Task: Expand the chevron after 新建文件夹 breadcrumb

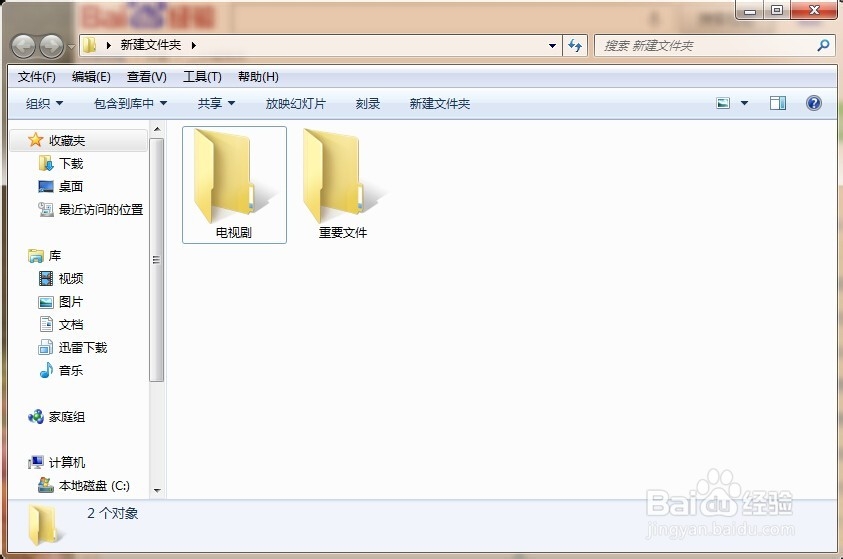Action: (x=193, y=46)
